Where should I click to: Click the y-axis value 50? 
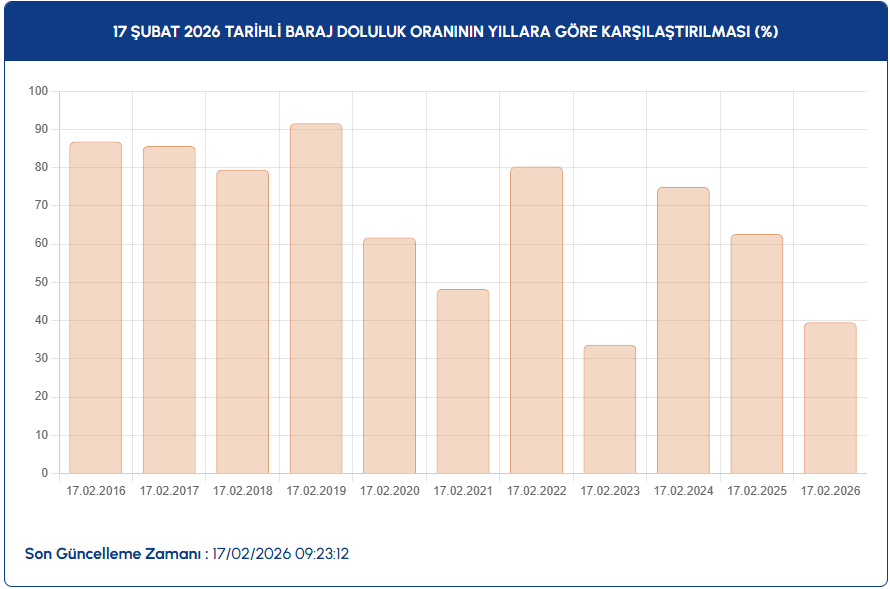[42, 282]
